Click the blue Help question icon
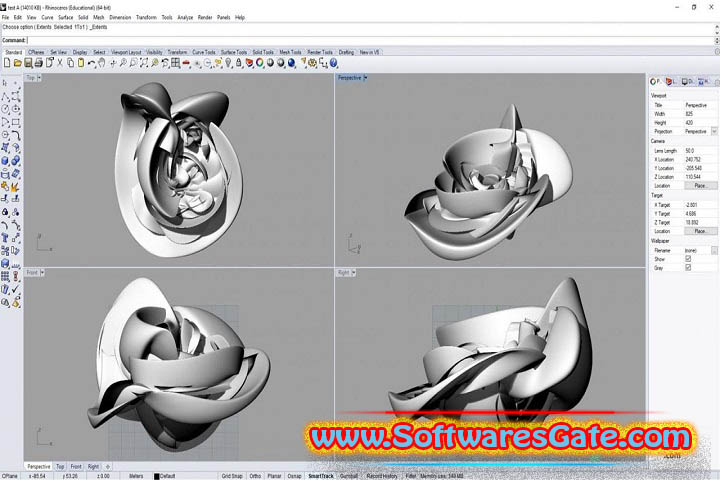The width and height of the screenshot is (720, 480). click(334, 63)
